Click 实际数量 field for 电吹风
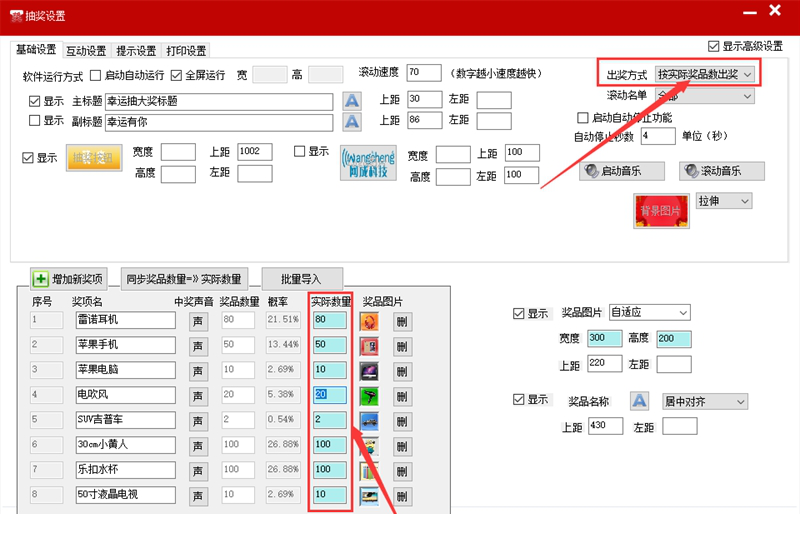This screenshot has width=800, height=534. 330,395
